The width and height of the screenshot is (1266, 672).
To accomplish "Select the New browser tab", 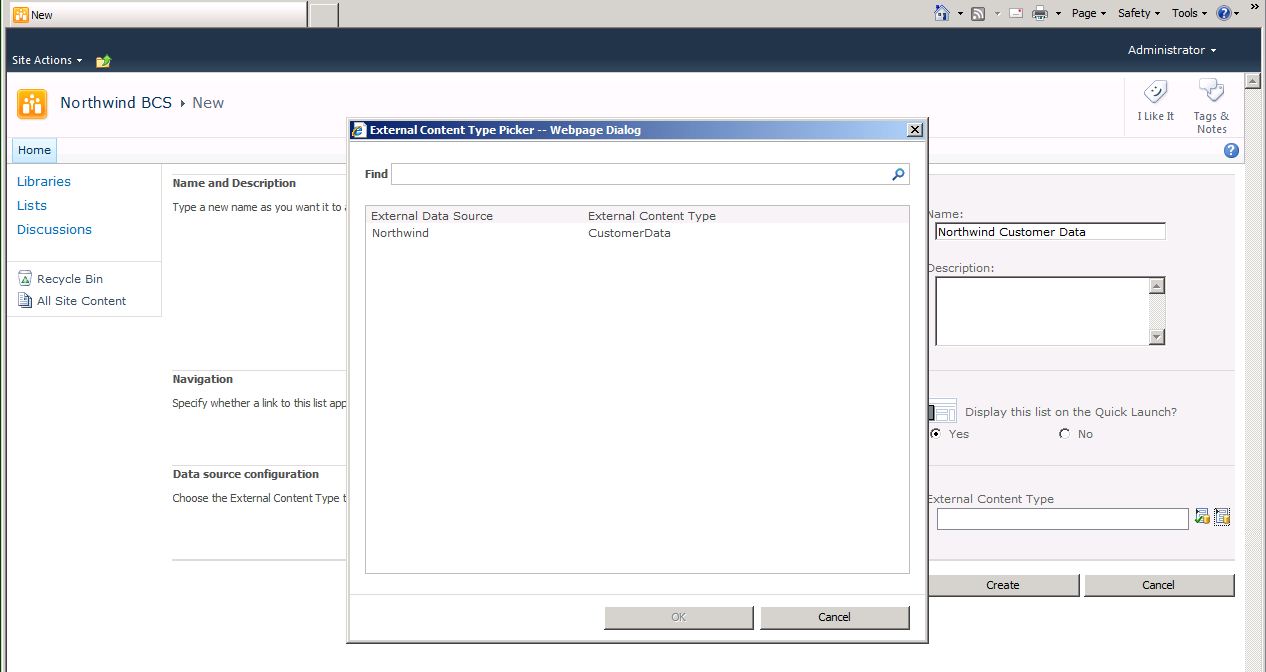I will click(x=157, y=14).
